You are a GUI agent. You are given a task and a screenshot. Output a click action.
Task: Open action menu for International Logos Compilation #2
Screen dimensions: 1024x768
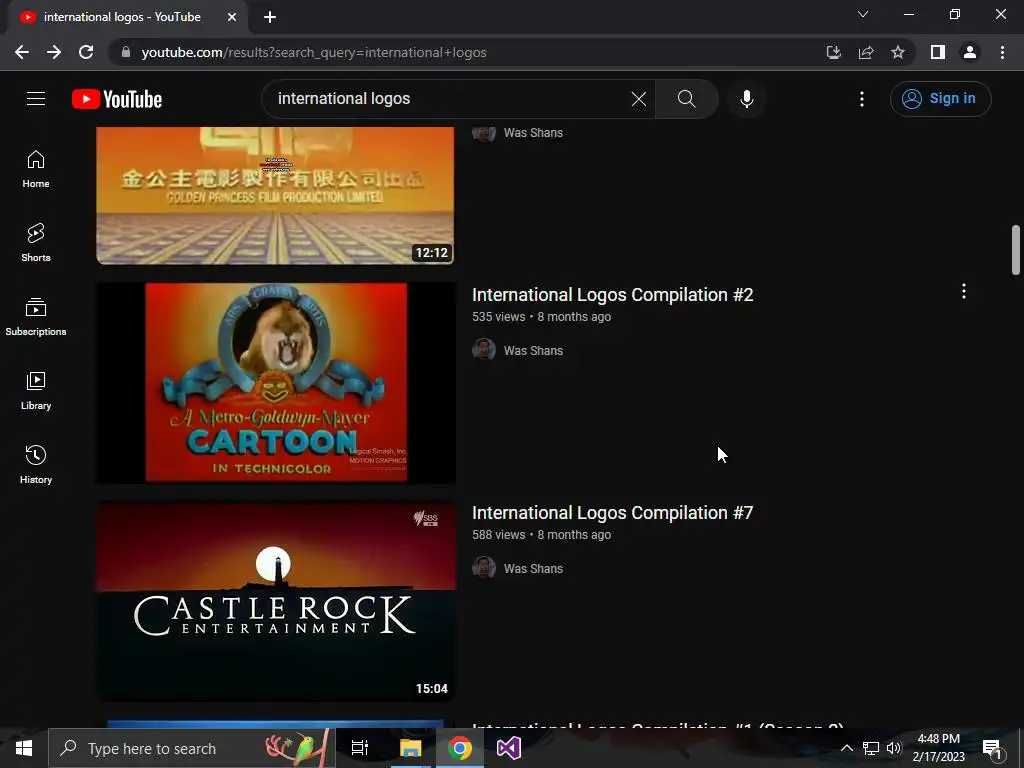pos(963,291)
